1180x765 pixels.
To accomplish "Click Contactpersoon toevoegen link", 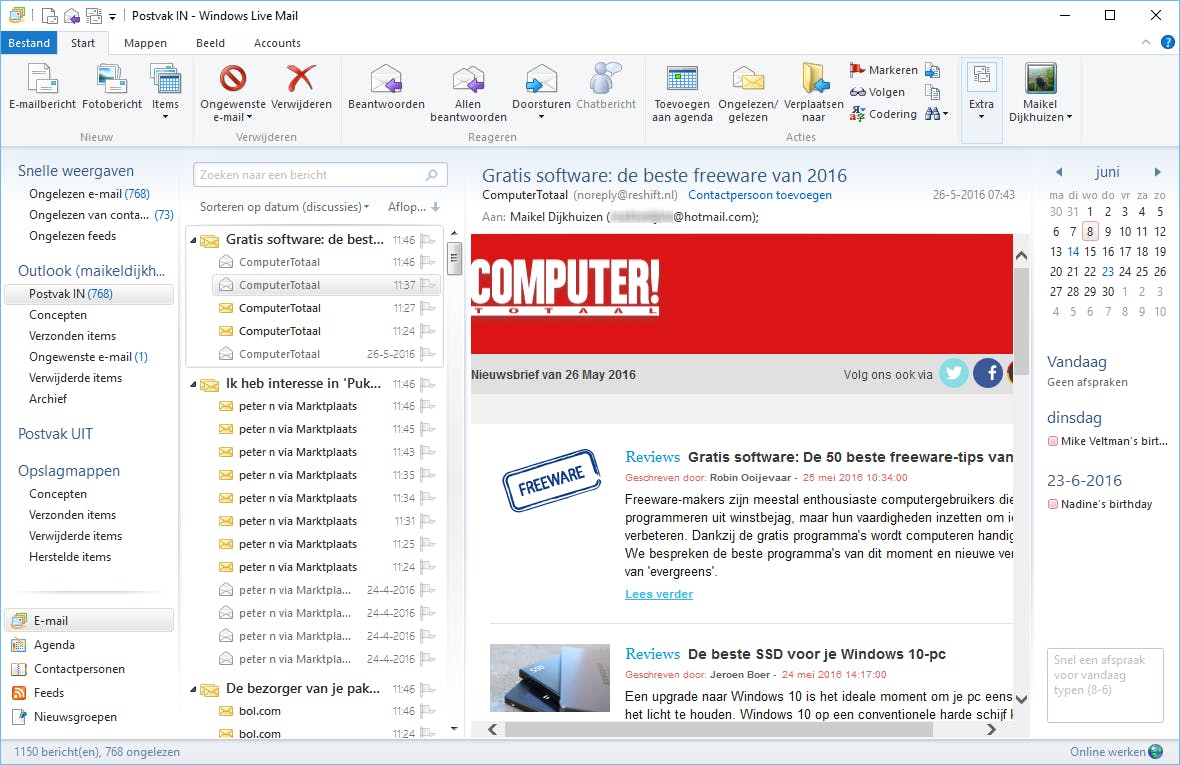I will click(759, 195).
